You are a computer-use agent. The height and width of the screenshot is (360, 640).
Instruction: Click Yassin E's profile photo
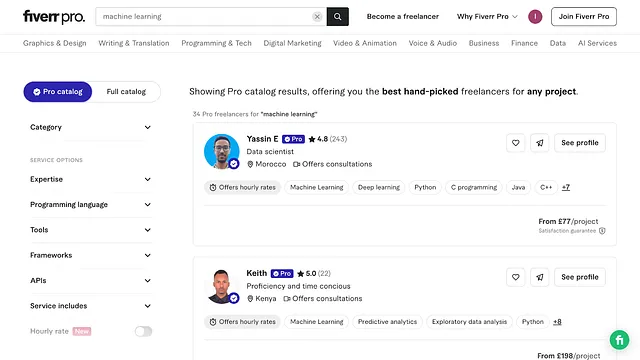tap(222, 151)
